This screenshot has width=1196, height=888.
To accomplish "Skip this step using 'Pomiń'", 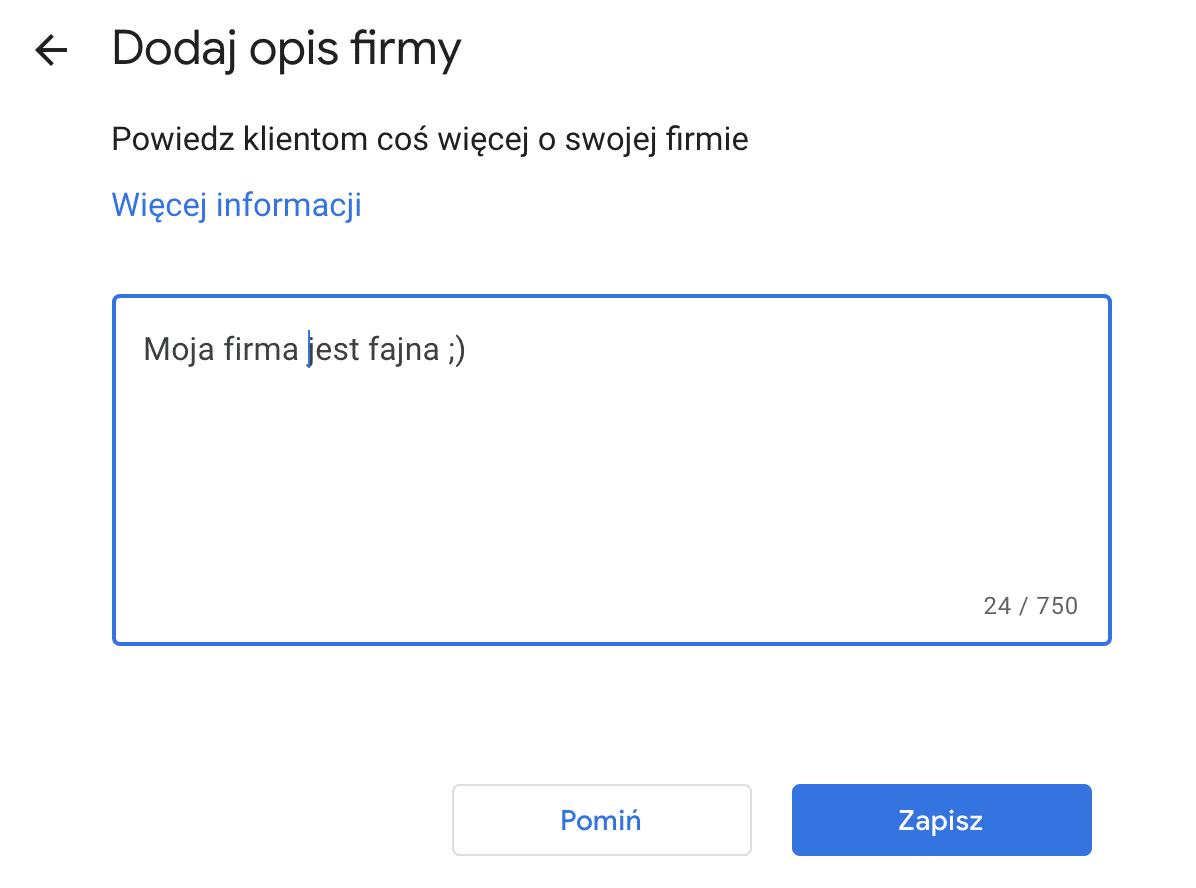I will [x=601, y=819].
